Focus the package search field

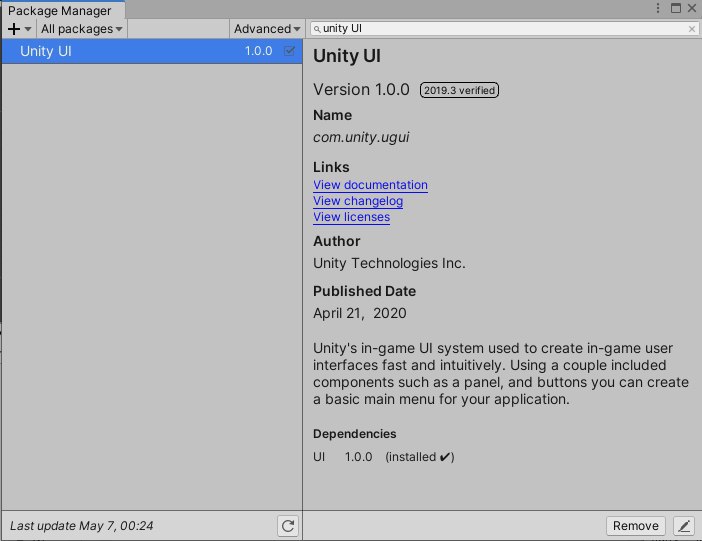(504, 29)
